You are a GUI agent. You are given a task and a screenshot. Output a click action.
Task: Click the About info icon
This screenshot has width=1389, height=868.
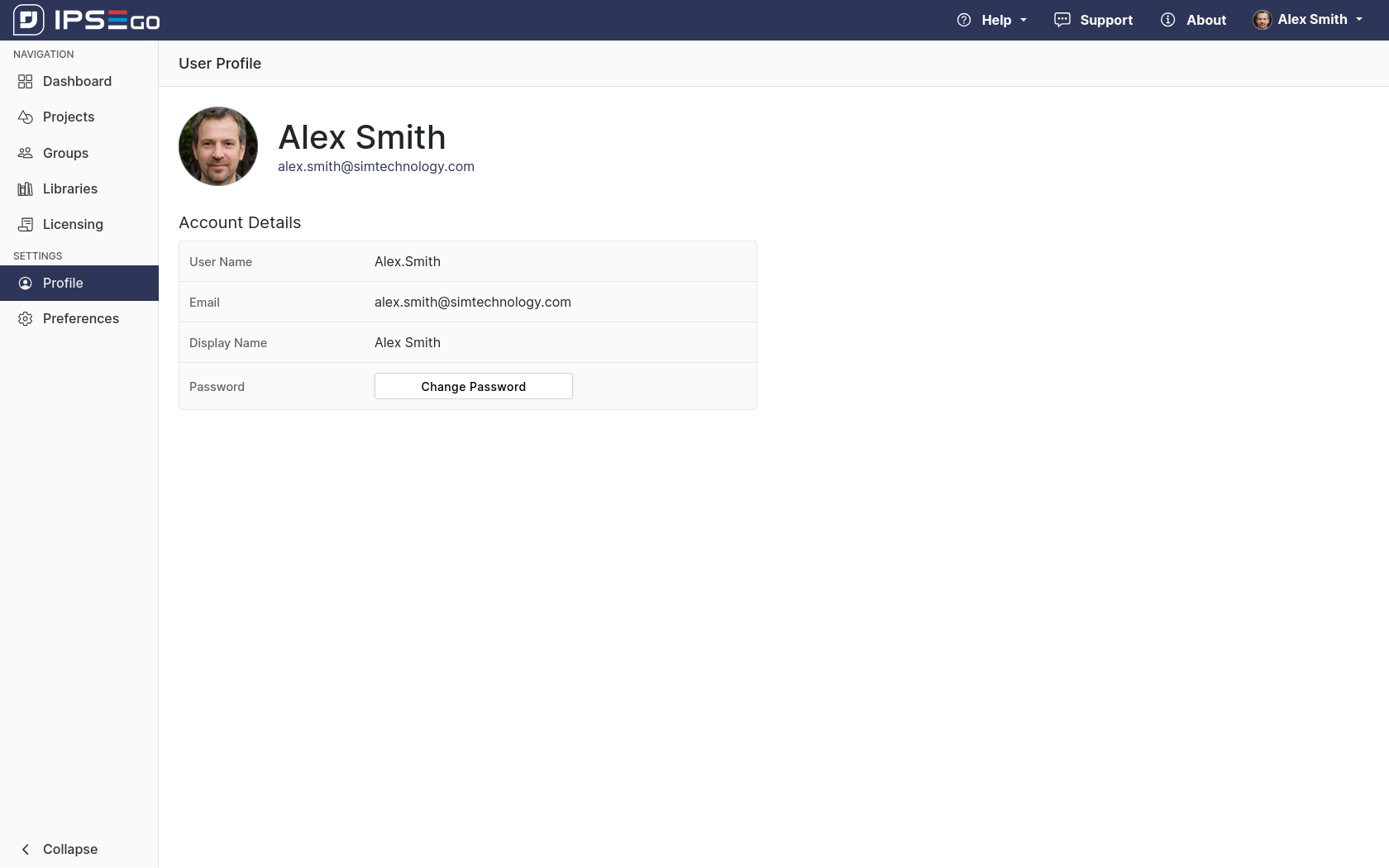coord(1167,20)
